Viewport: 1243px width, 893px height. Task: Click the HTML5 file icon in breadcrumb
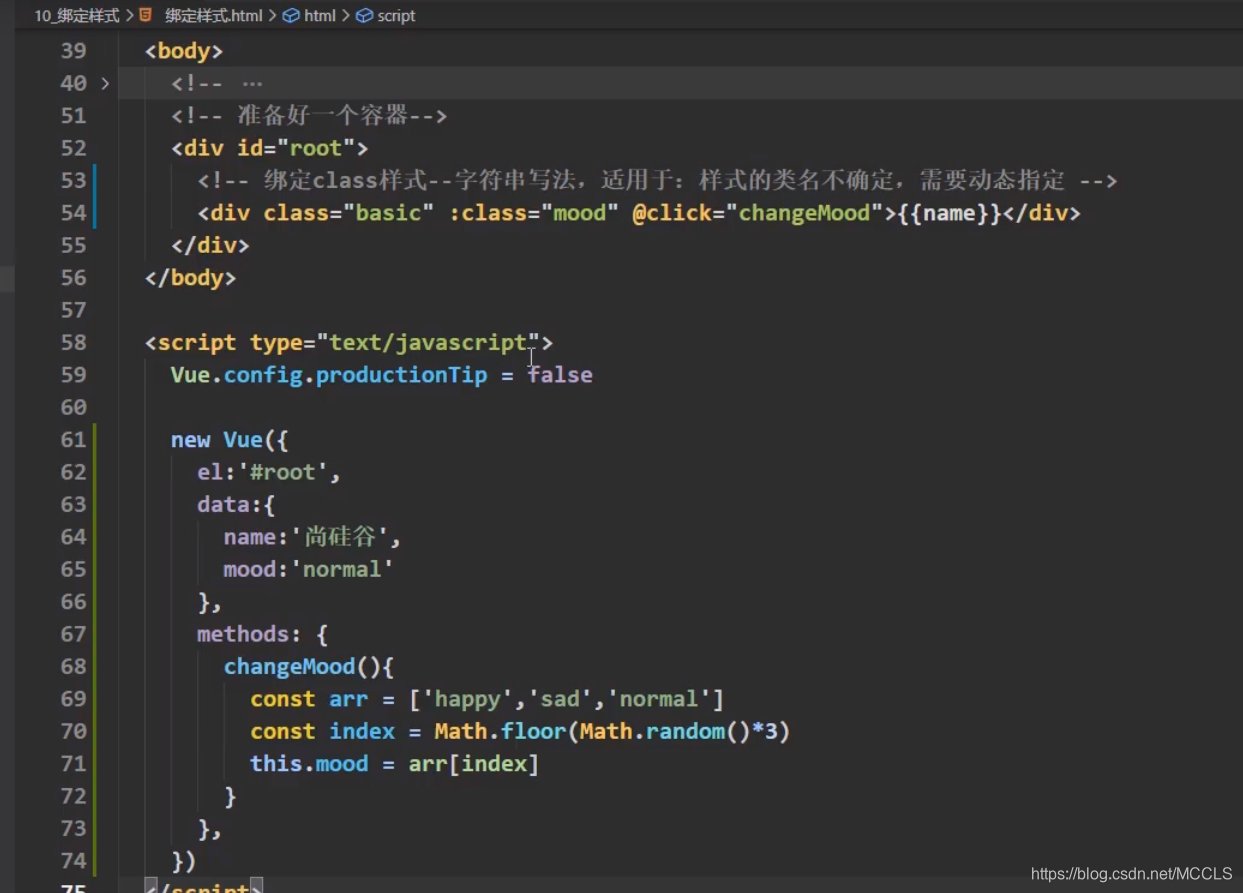click(x=146, y=15)
